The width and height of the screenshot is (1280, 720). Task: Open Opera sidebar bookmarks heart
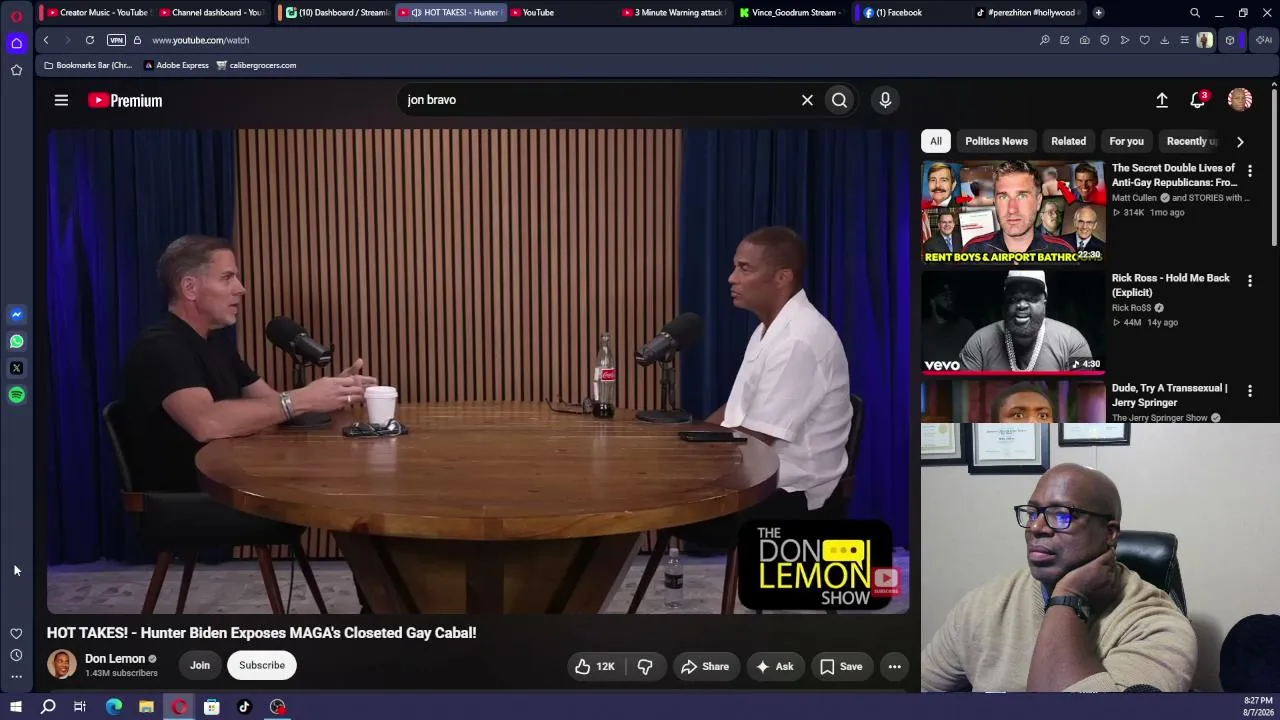coord(16,633)
